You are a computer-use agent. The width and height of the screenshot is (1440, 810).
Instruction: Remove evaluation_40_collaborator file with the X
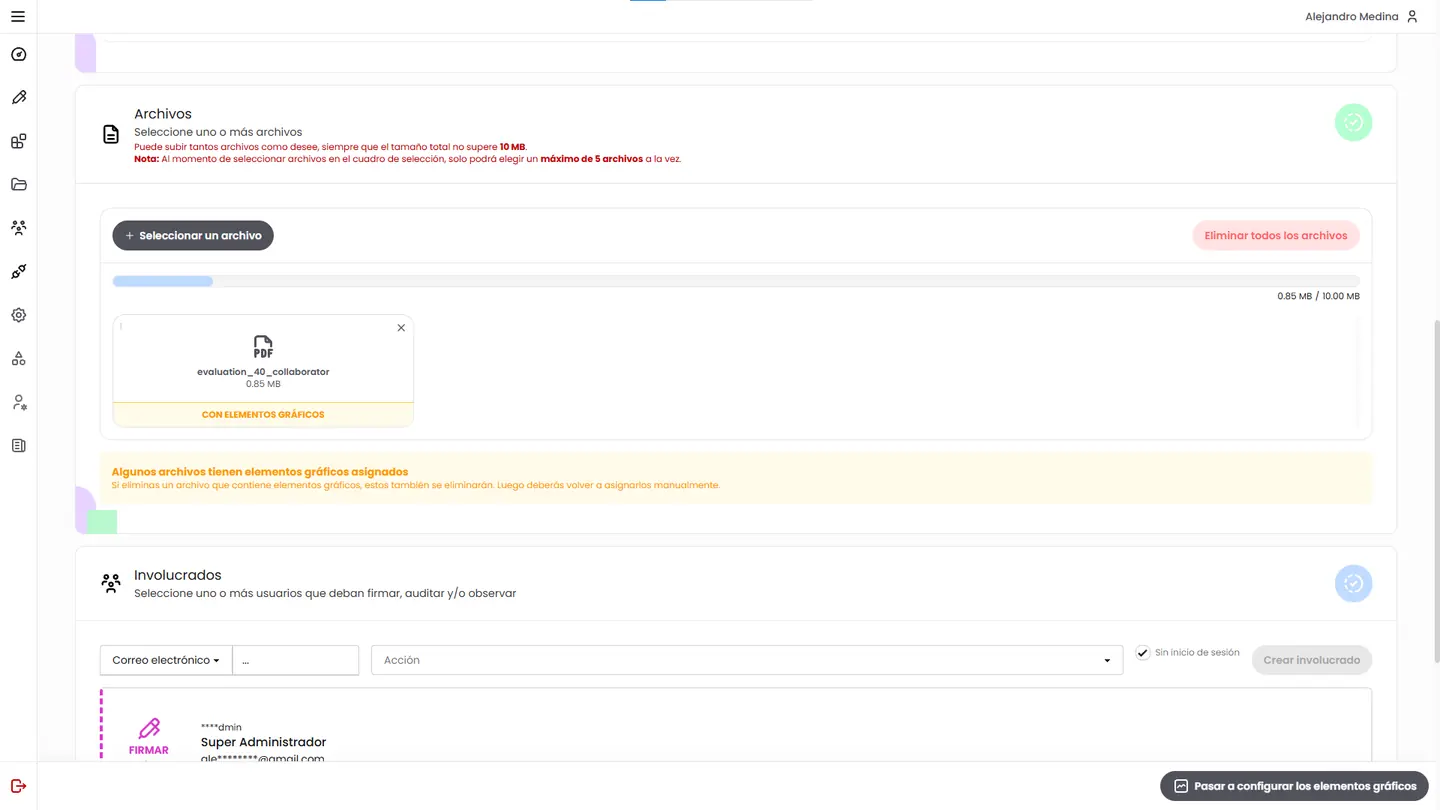coord(401,328)
